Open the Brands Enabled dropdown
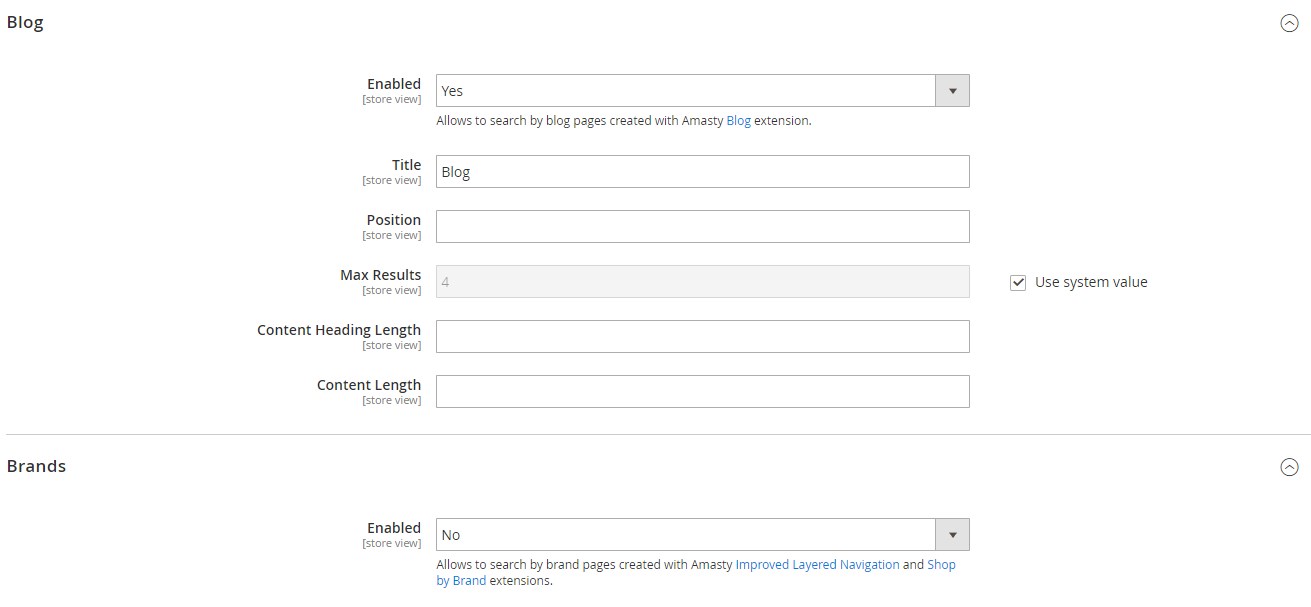 [x=703, y=535]
